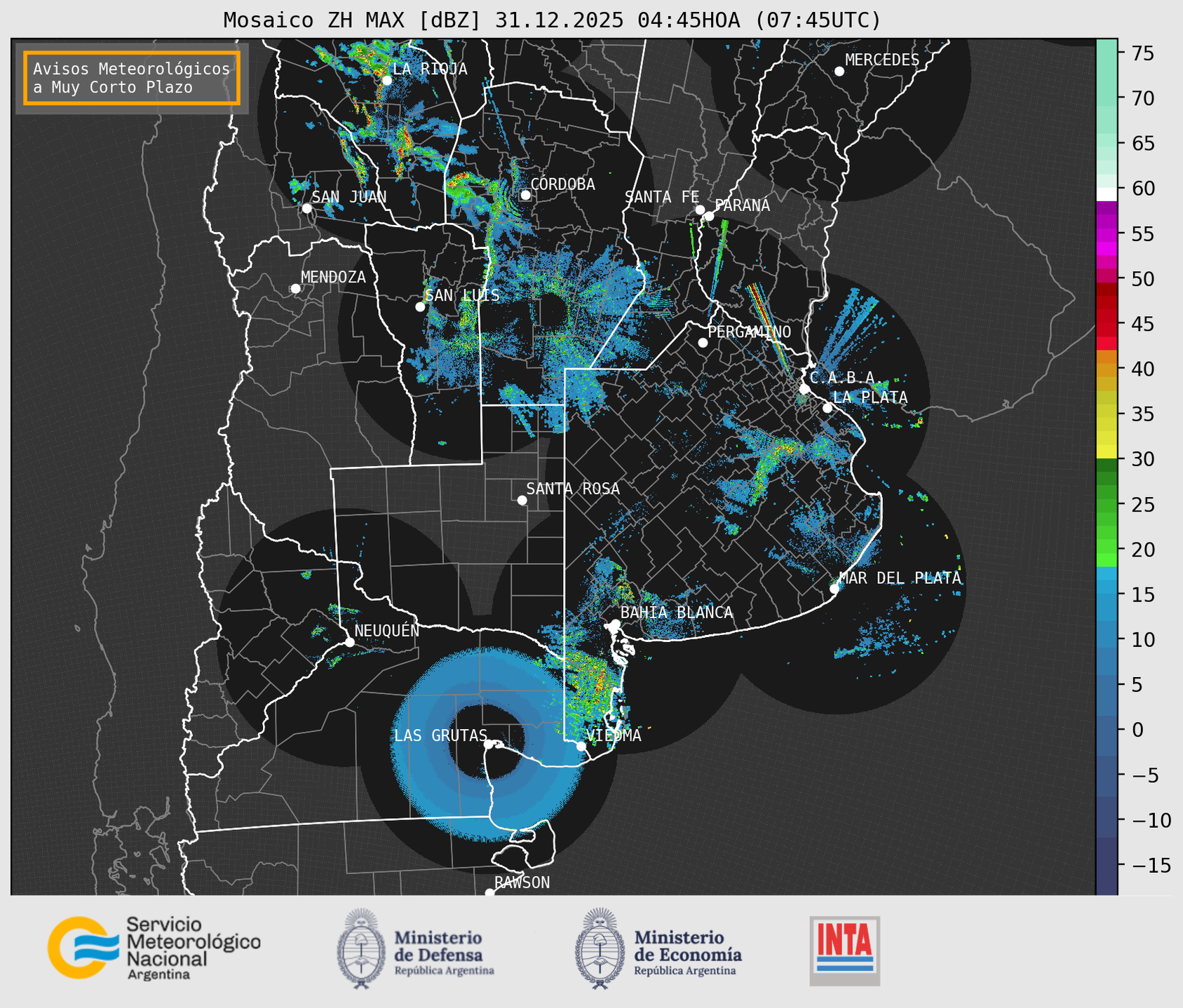
Task: Click the LAS GRUTAS map label
Action: coord(440,735)
